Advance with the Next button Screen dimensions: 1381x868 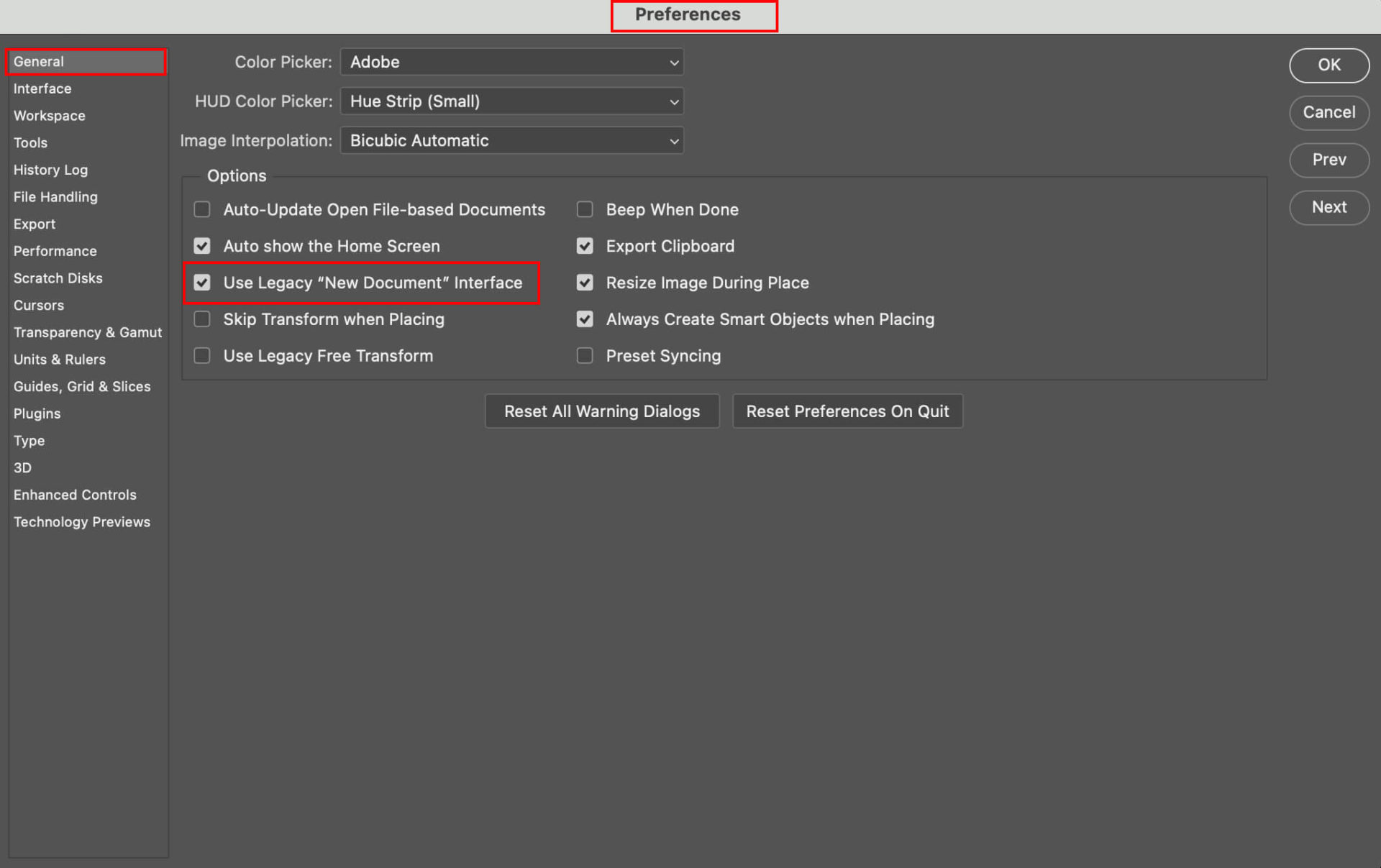(x=1328, y=207)
